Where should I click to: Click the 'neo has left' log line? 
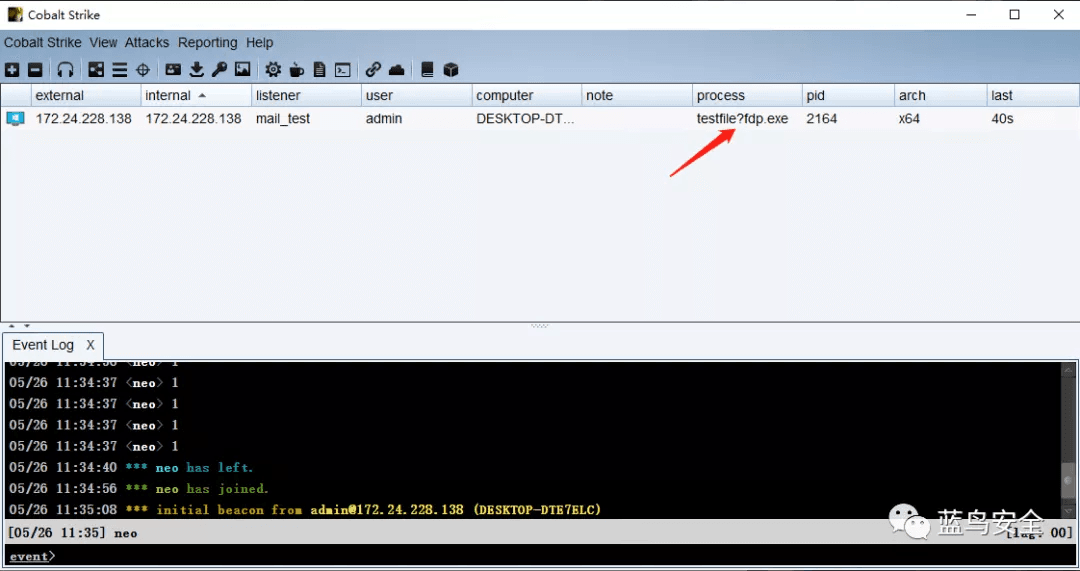(131, 467)
